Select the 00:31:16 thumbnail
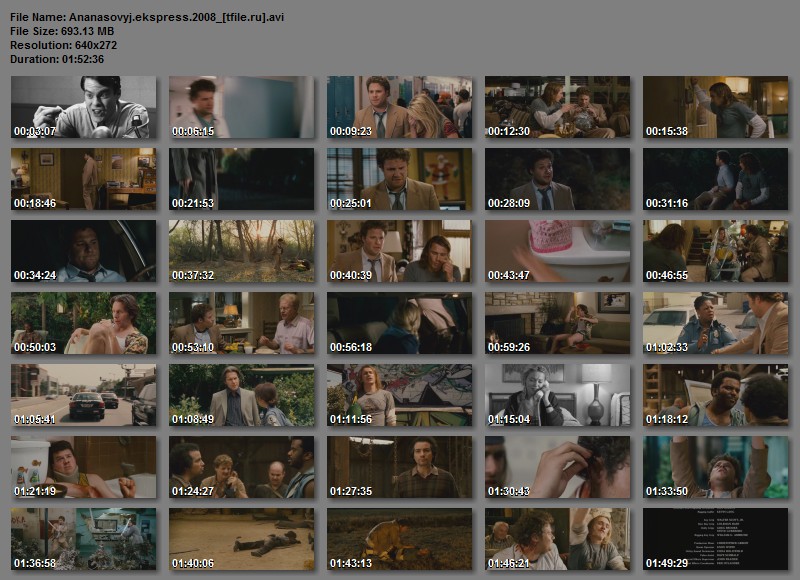 [716, 179]
